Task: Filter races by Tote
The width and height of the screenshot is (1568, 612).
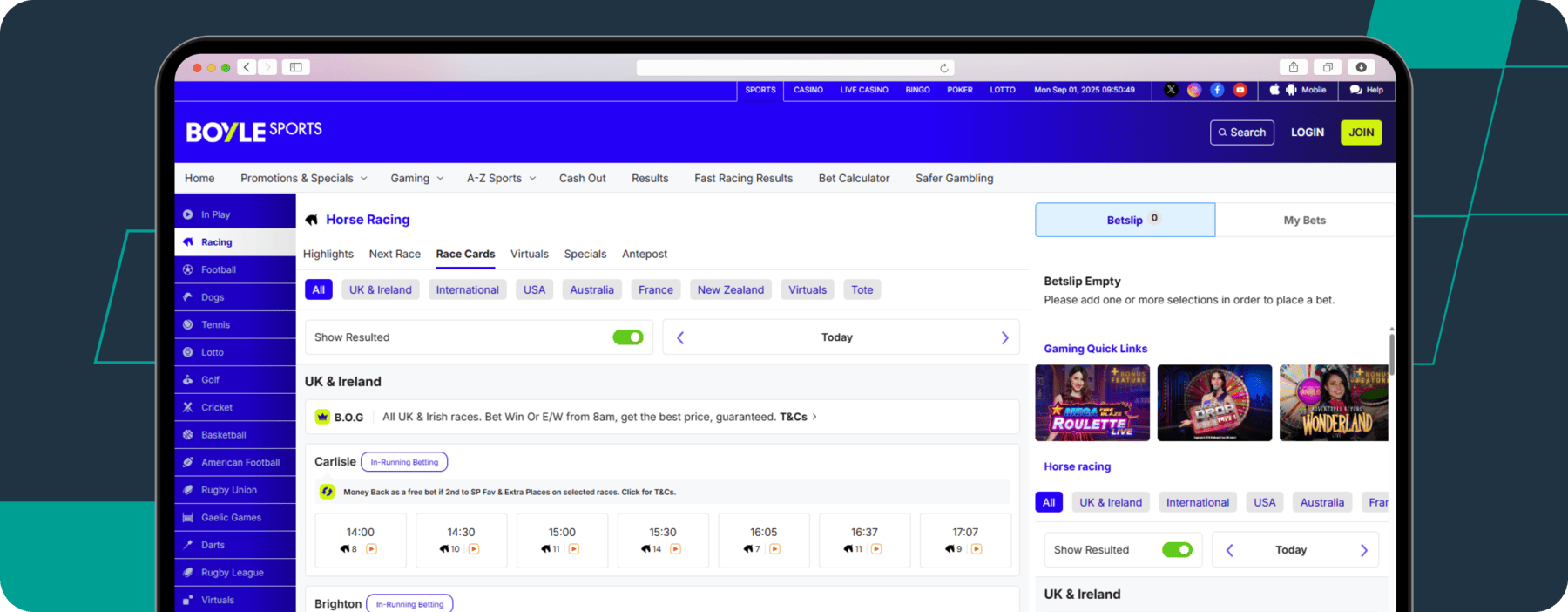Action: 862,289
